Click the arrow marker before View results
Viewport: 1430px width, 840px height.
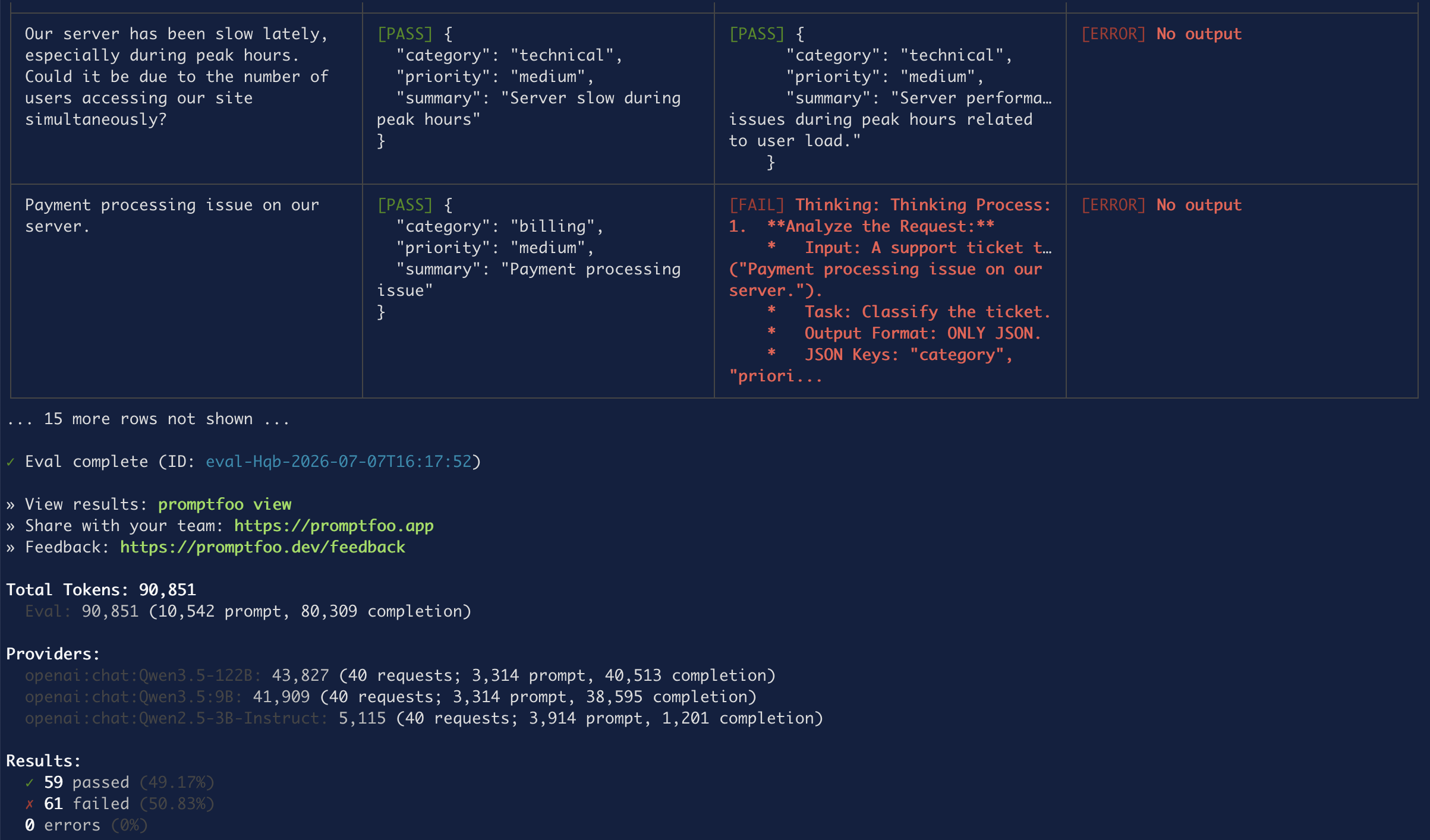(x=10, y=505)
